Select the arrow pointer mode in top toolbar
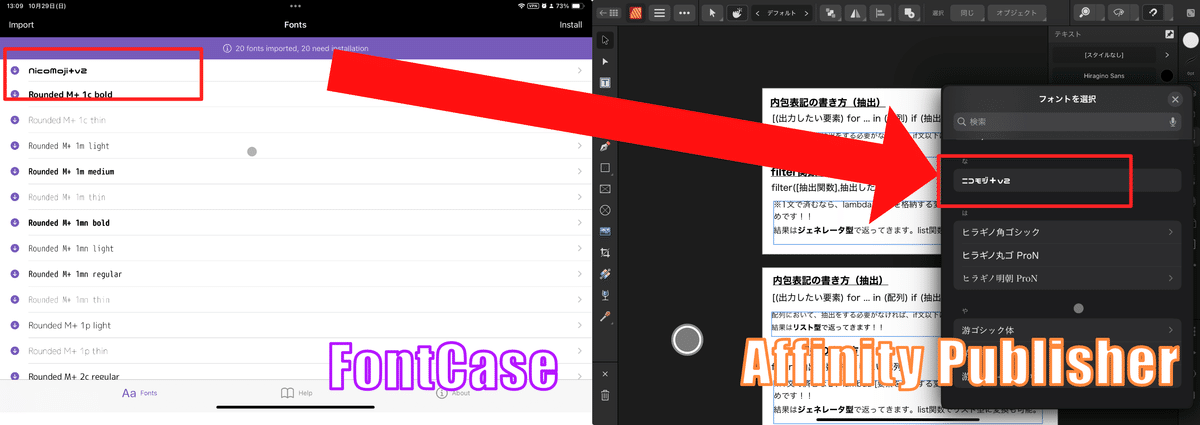The width and height of the screenshot is (1200, 425). coord(712,13)
